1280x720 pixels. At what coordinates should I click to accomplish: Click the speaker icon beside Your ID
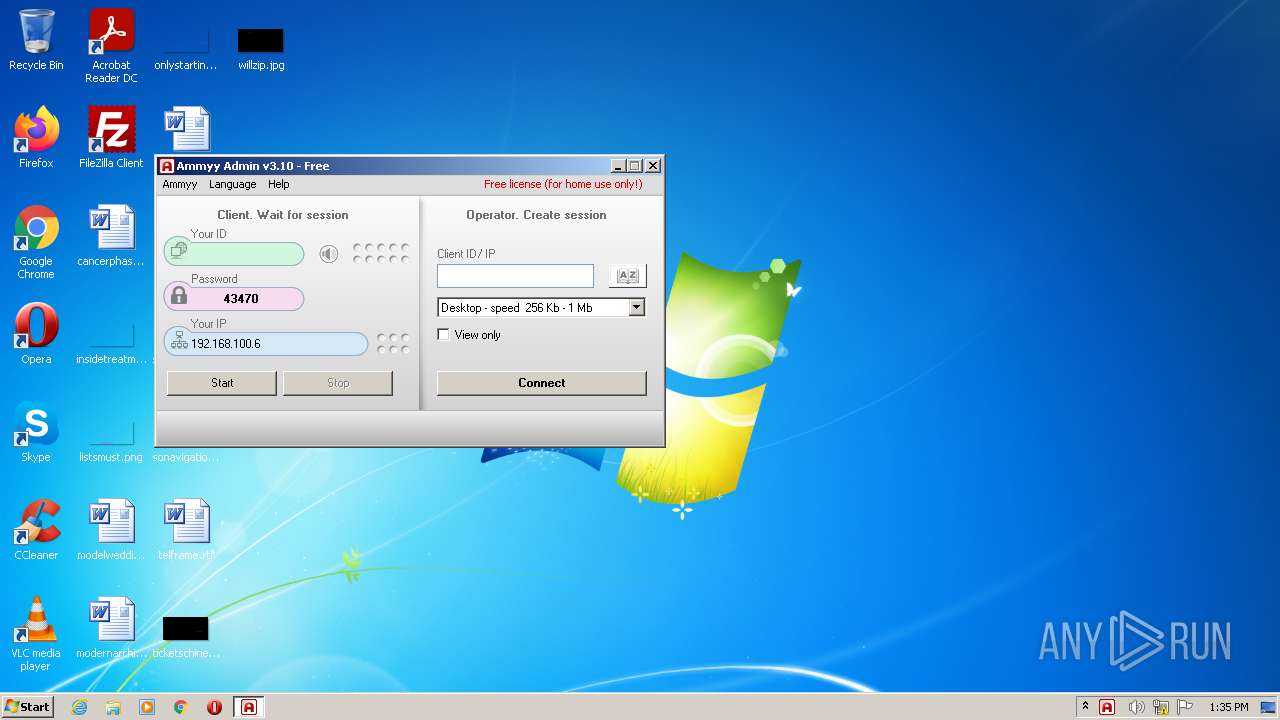[x=329, y=254]
